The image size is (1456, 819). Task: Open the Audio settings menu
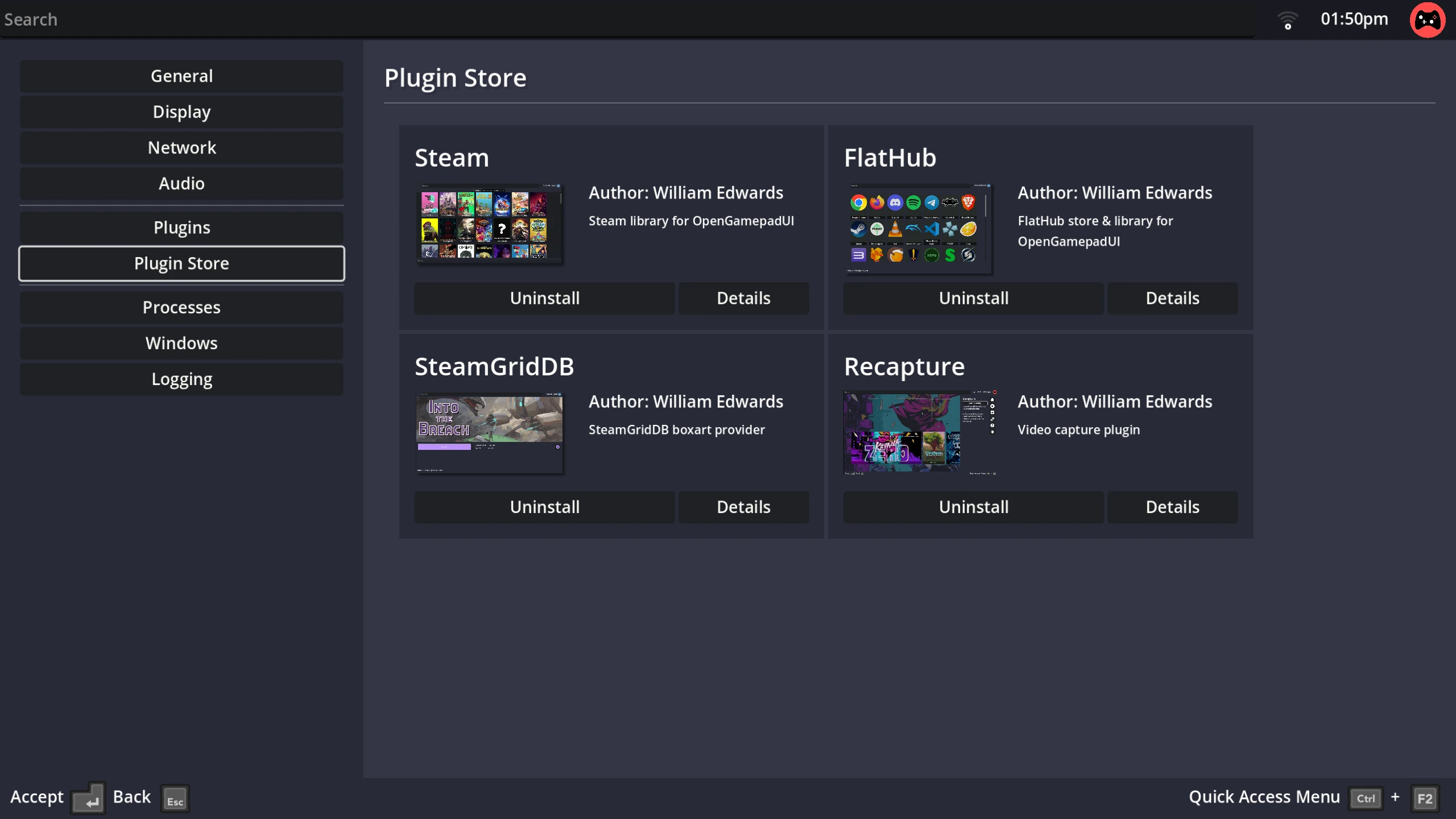(x=181, y=184)
